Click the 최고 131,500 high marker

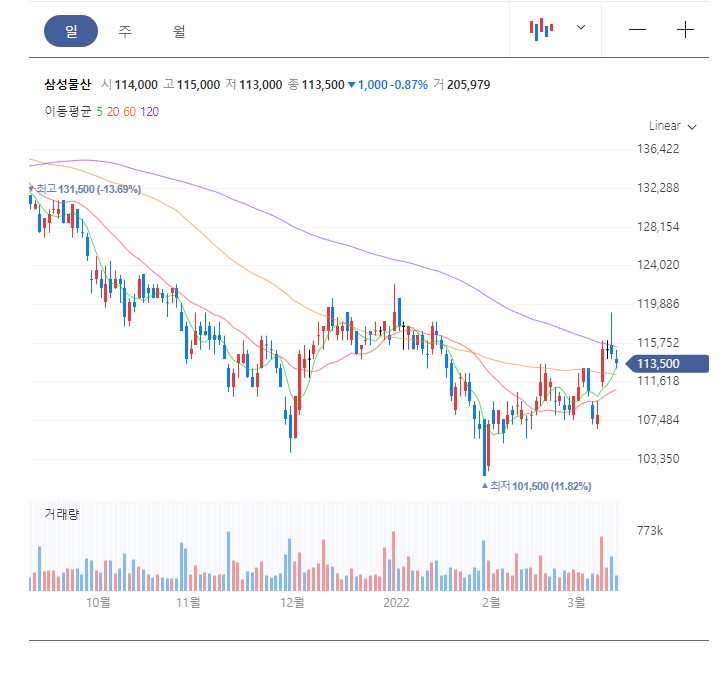[85, 189]
